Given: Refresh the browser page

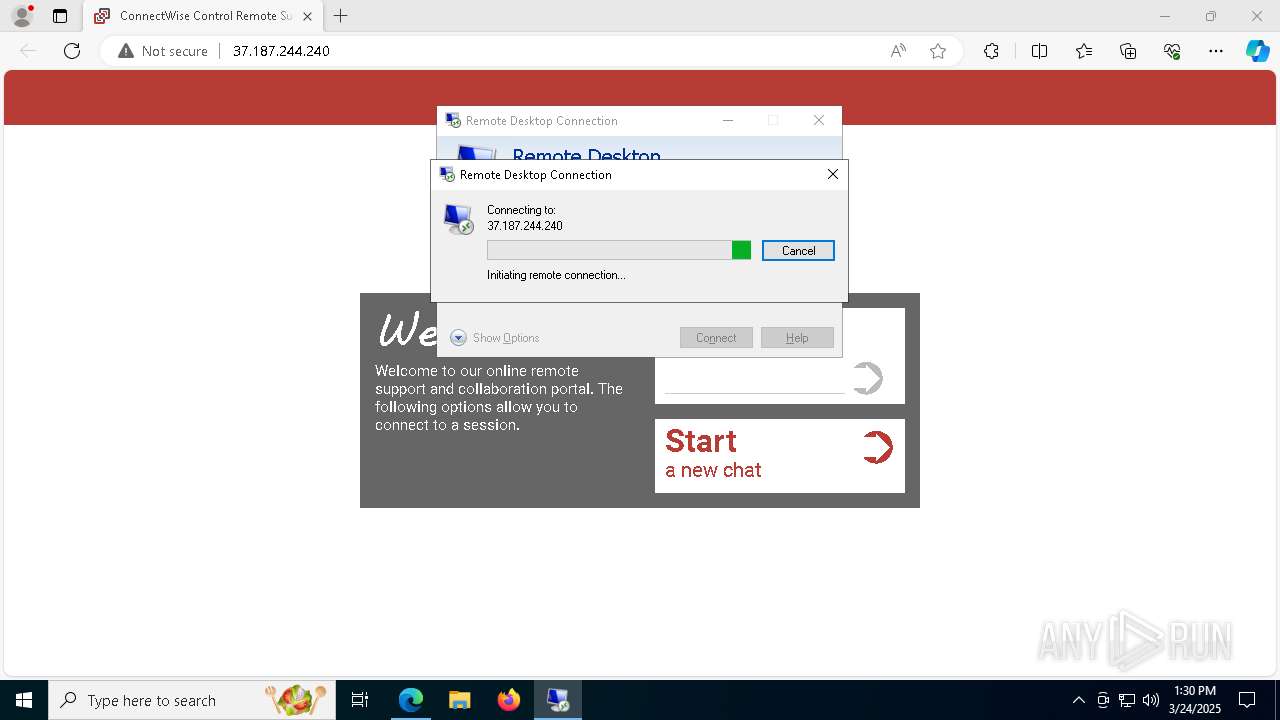Looking at the screenshot, I should [72, 51].
